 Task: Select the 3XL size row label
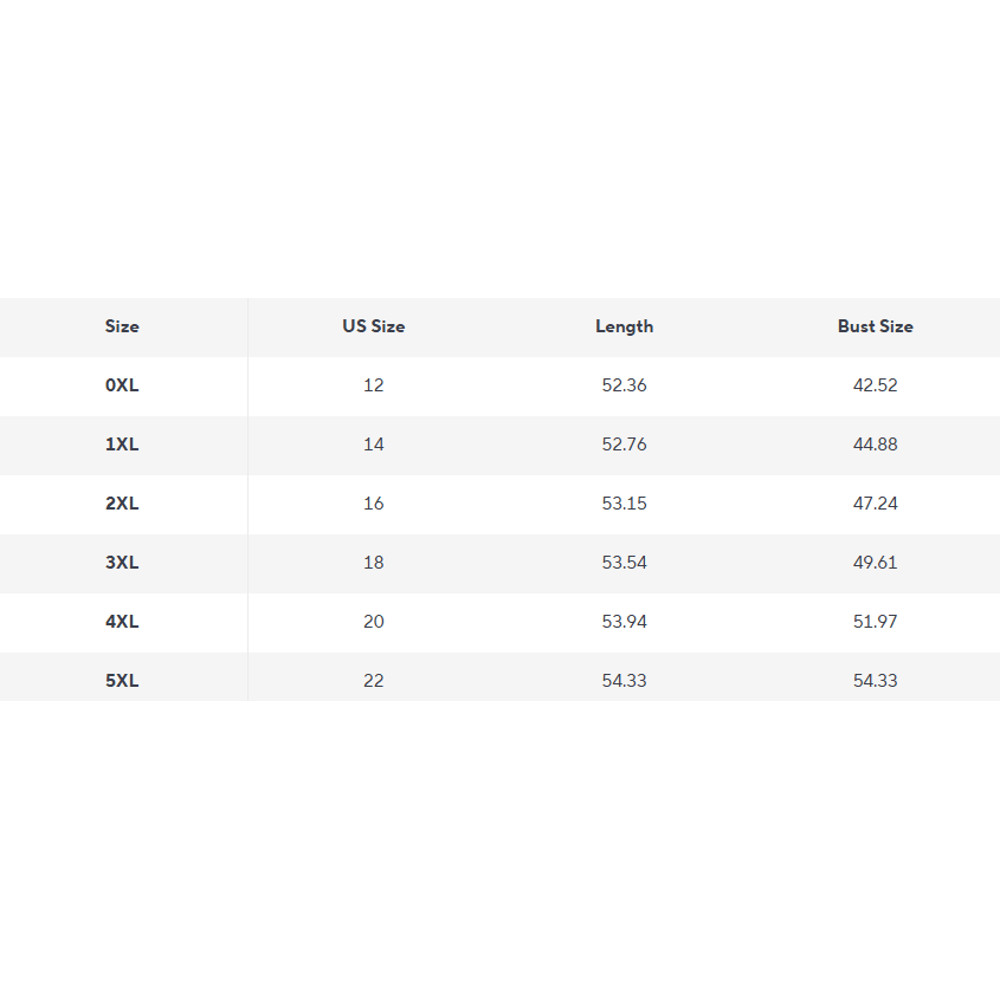[x=122, y=562]
